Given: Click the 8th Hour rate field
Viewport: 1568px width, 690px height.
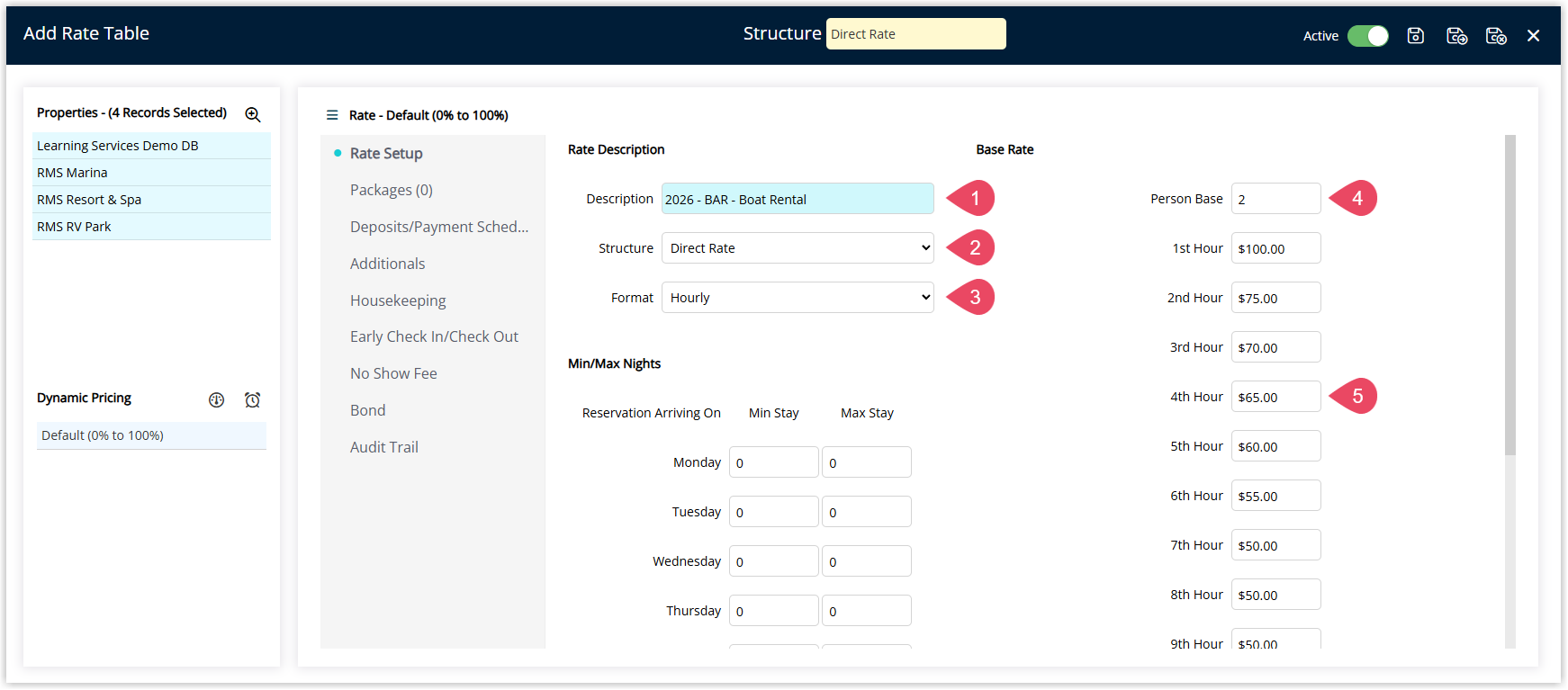Looking at the screenshot, I should tap(1276, 595).
